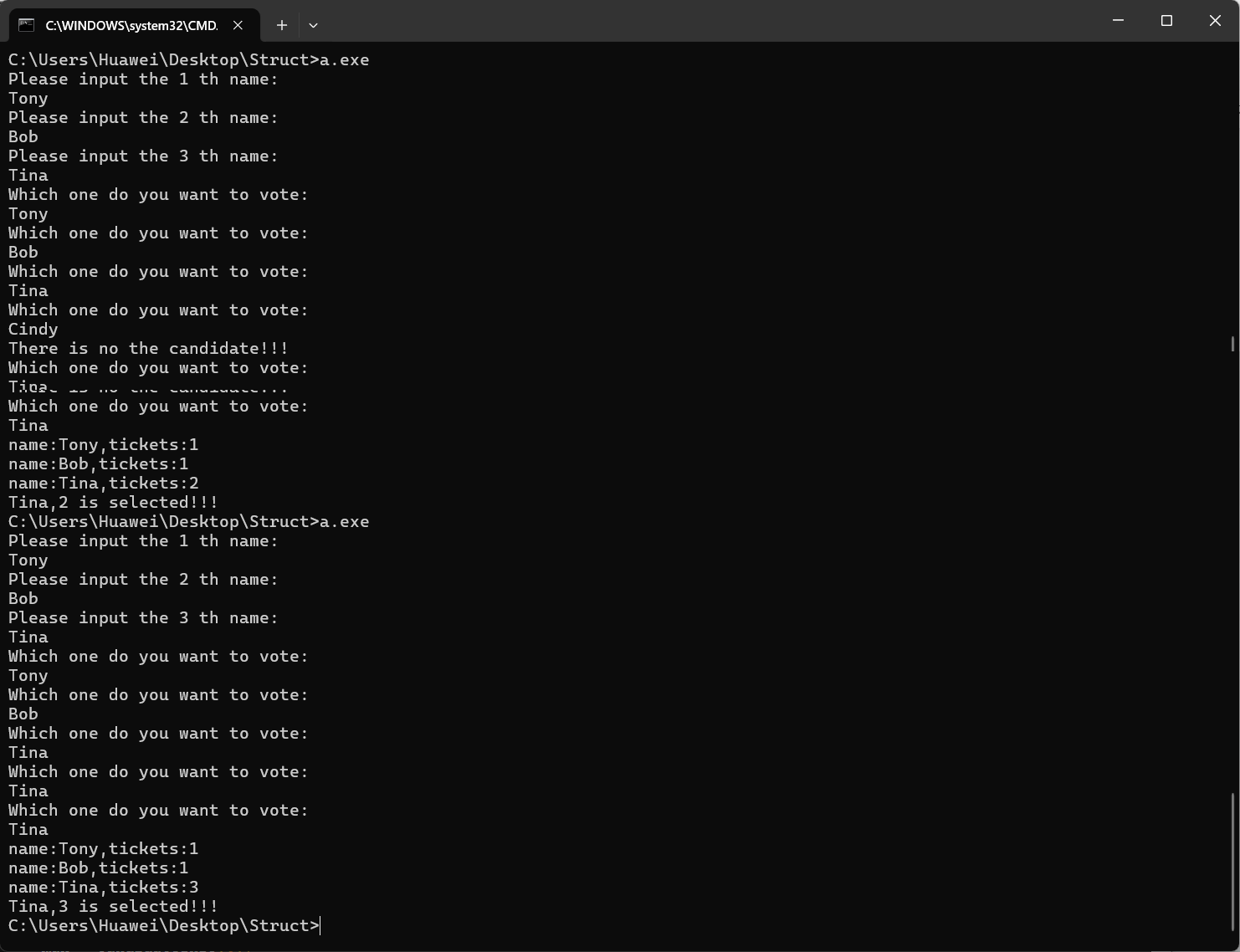Screen dimensions: 1240x952
Task: Click the final prompt C:\Users\Huawei\Desktop\Struct>
Action: click(164, 925)
